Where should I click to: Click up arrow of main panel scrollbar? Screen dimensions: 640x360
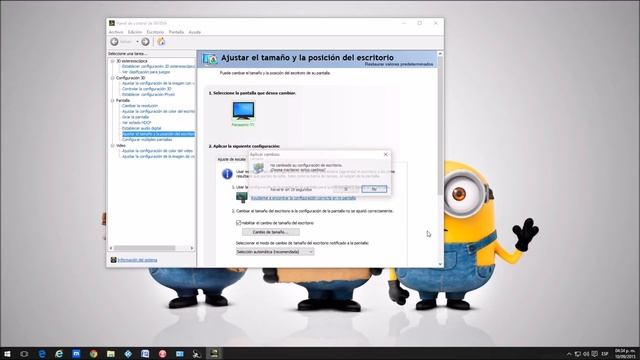440,53
